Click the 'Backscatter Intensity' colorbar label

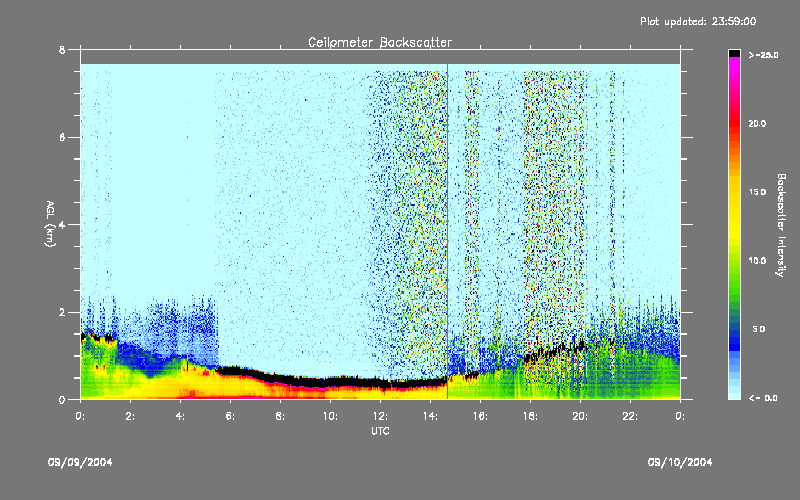click(781, 225)
